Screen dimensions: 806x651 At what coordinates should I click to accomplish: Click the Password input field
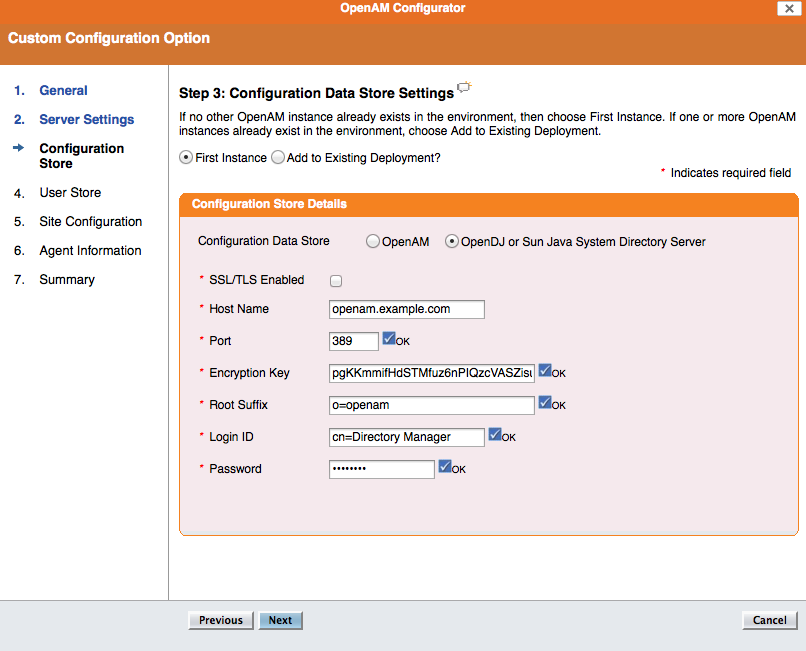382,469
